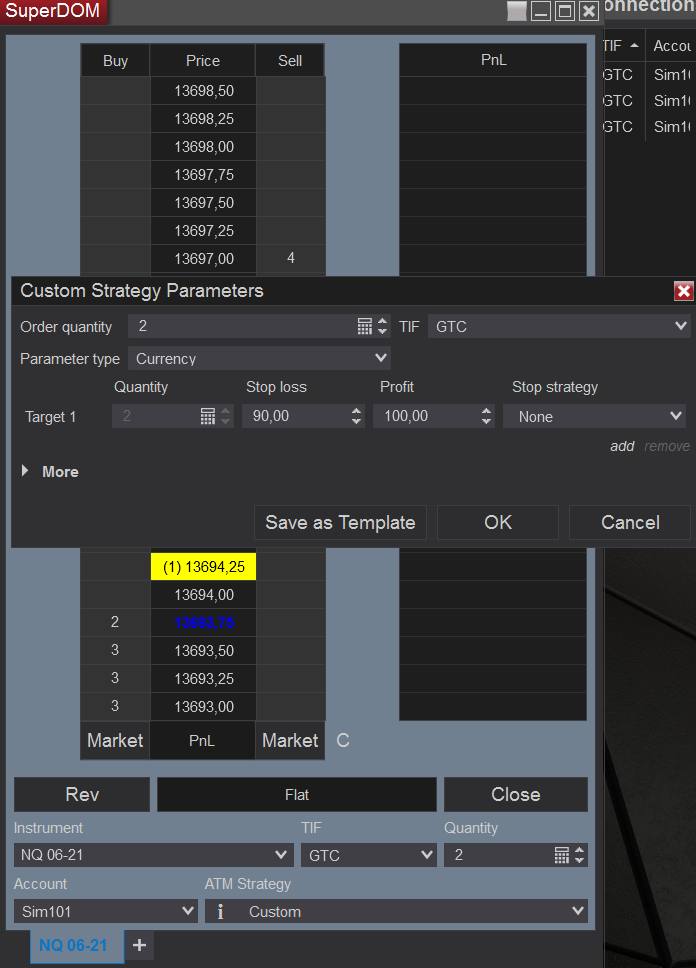Click price row 13697,25
This screenshot has height=968, width=696.
tap(204, 231)
